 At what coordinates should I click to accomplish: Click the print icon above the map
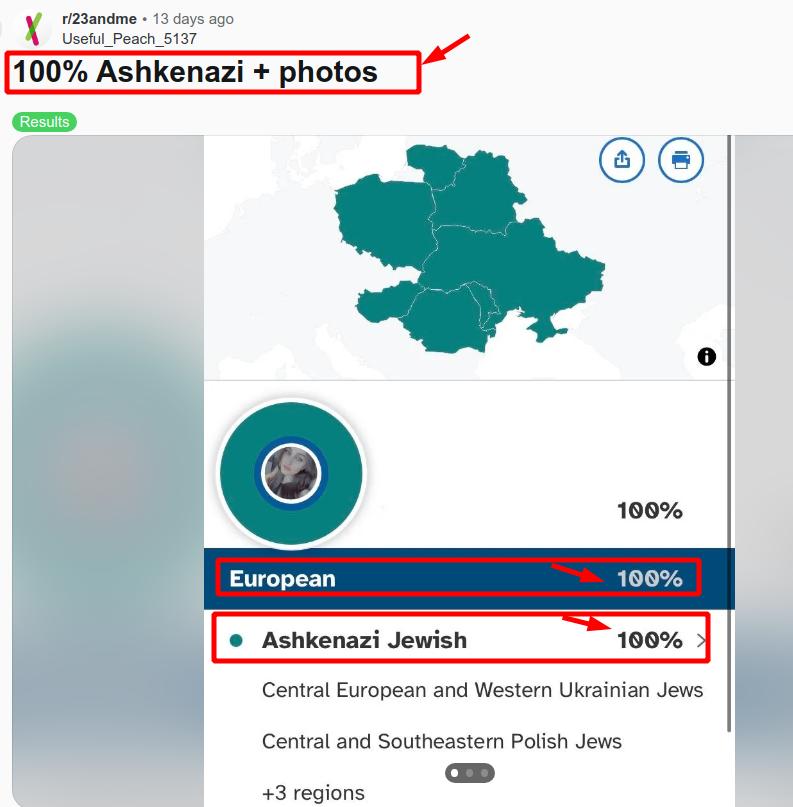point(681,160)
